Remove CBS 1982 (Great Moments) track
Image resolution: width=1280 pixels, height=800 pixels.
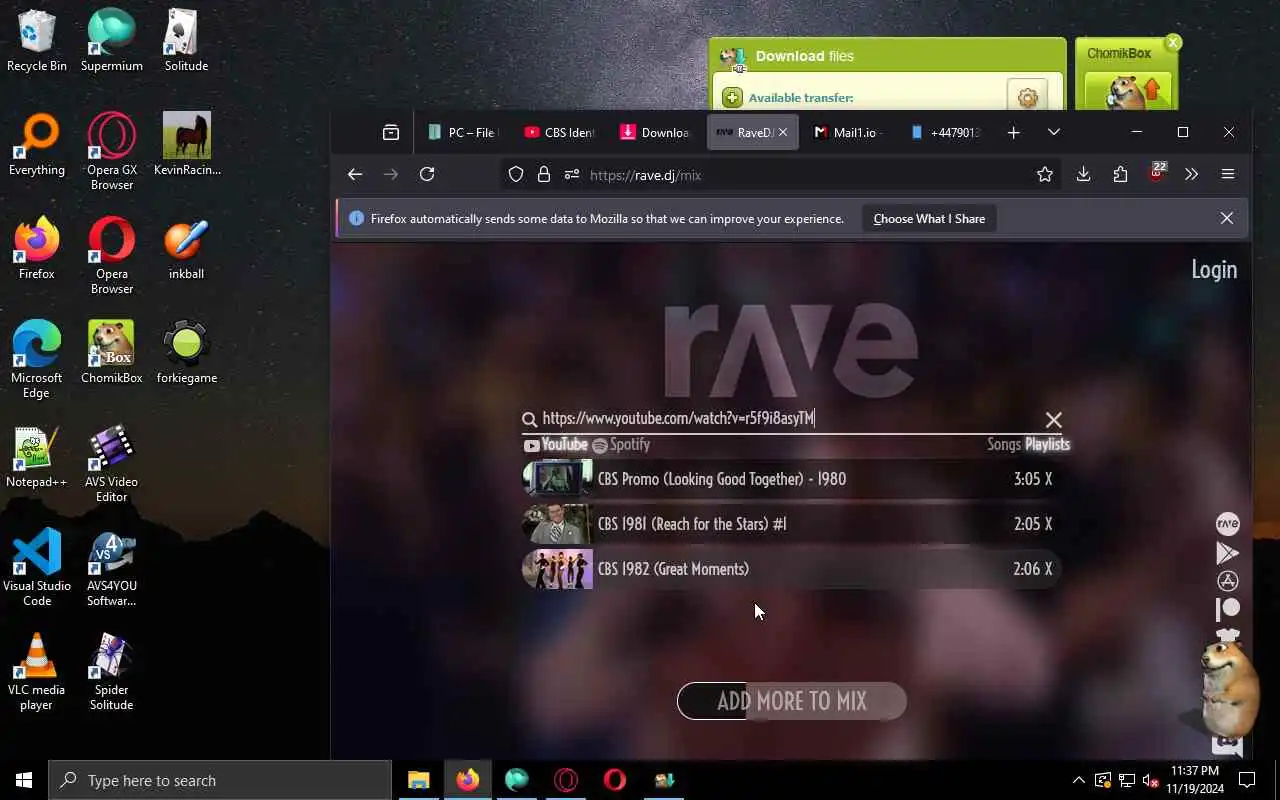(1048, 569)
